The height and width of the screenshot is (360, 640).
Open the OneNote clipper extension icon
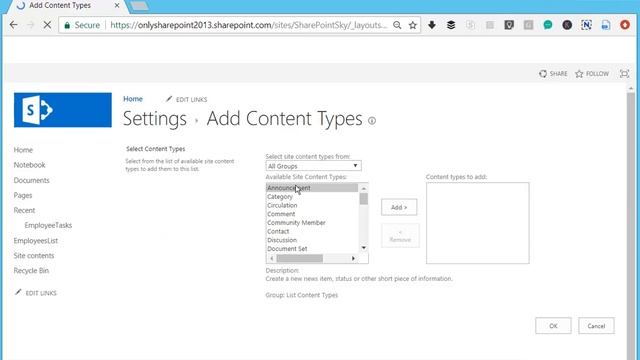[x=586, y=25]
